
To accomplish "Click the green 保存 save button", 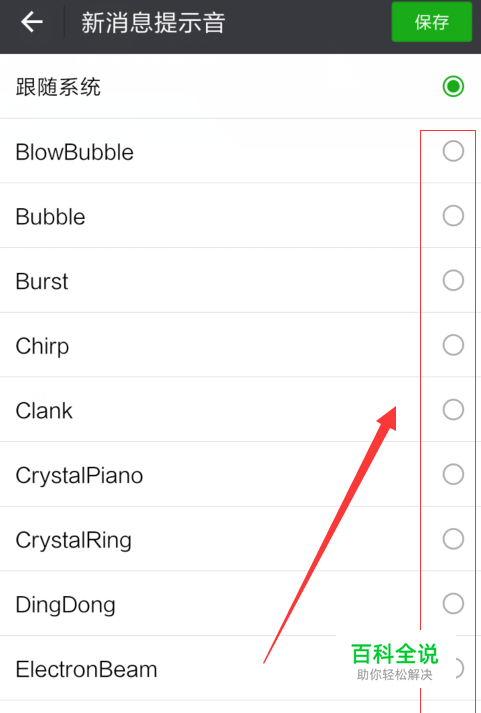I will pos(431,22).
